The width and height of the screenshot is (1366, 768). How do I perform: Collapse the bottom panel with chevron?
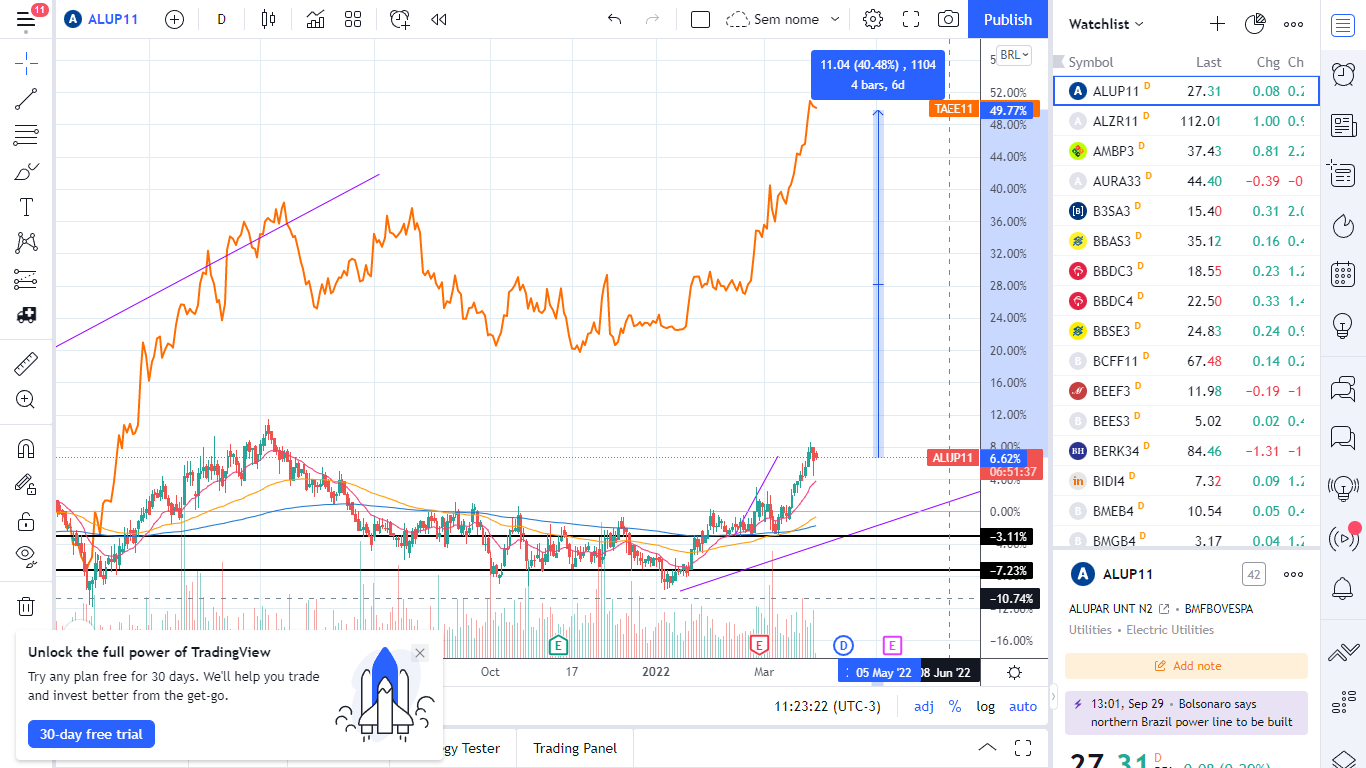987,748
